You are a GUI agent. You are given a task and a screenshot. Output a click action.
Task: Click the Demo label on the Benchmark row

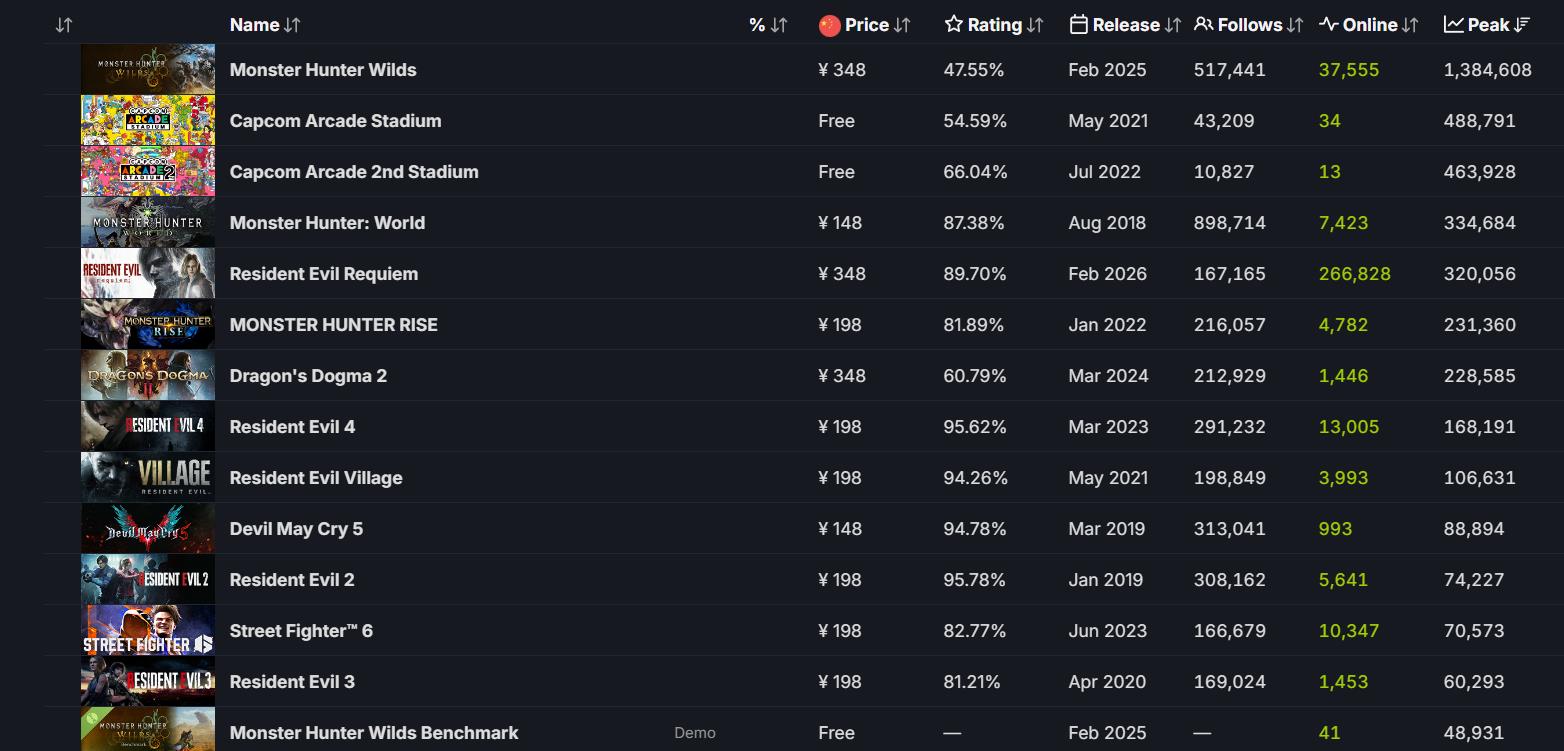[x=695, y=733]
